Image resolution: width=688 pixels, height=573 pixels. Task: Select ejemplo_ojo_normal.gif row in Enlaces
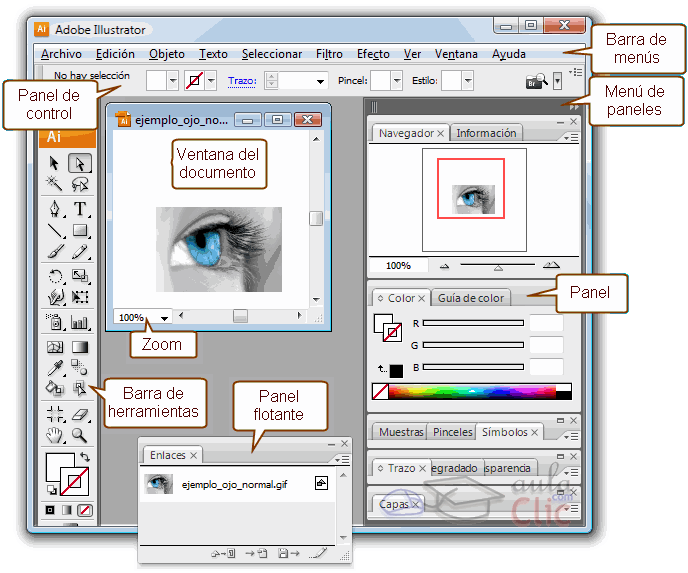pos(237,484)
